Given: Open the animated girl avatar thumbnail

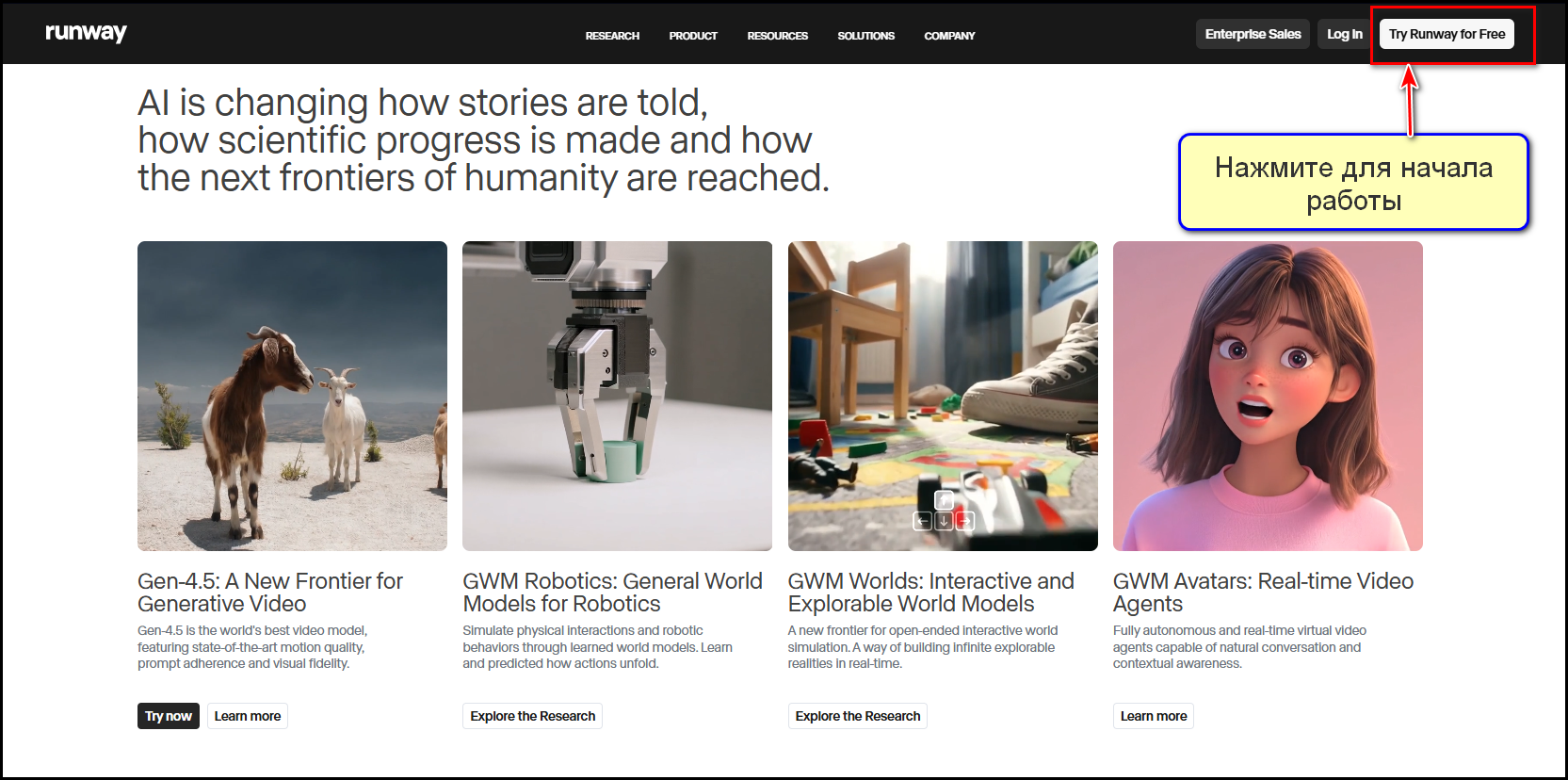Looking at the screenshot, I should point(1268,396).
